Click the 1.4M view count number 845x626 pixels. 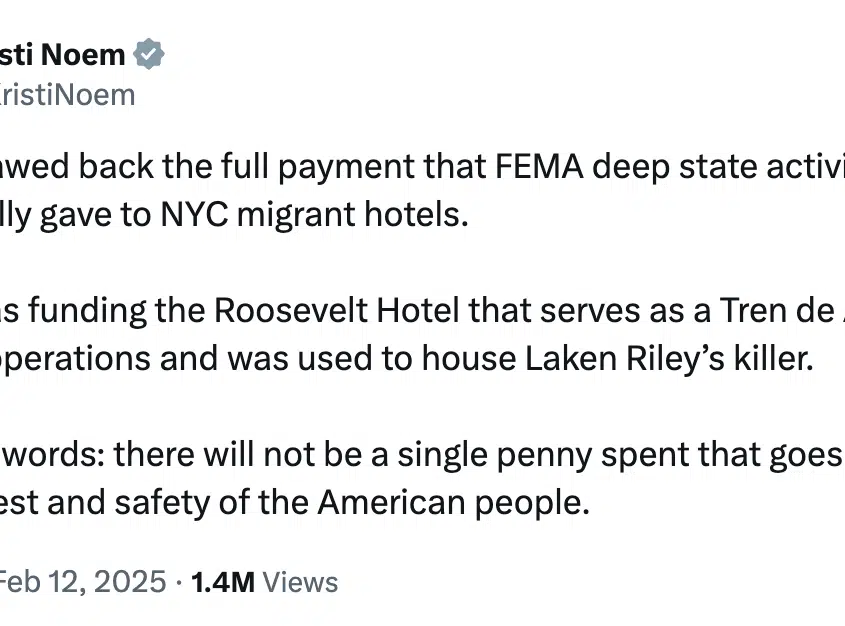coord(223,582)
